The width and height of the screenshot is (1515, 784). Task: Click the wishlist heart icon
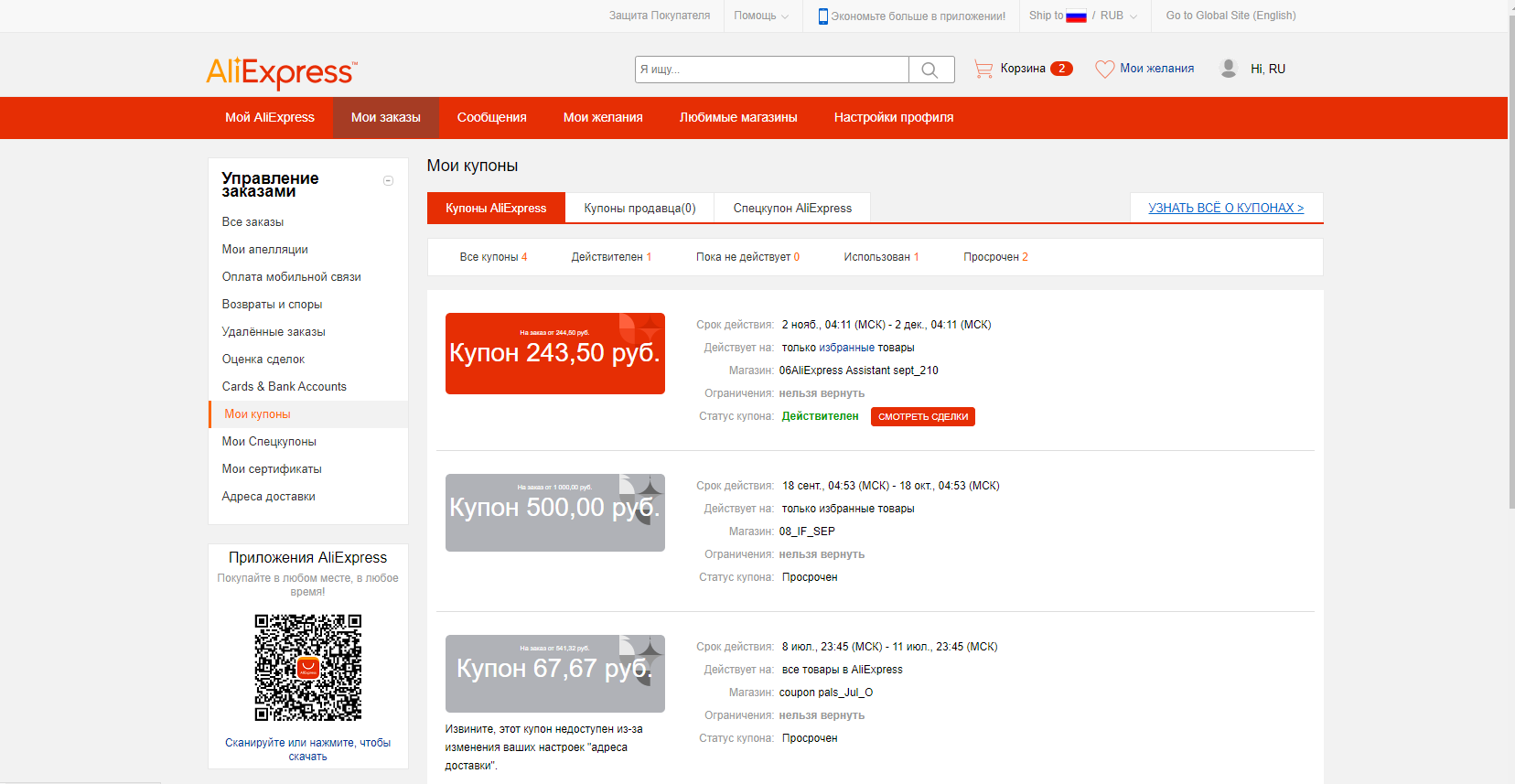(x=1105, y=69)
